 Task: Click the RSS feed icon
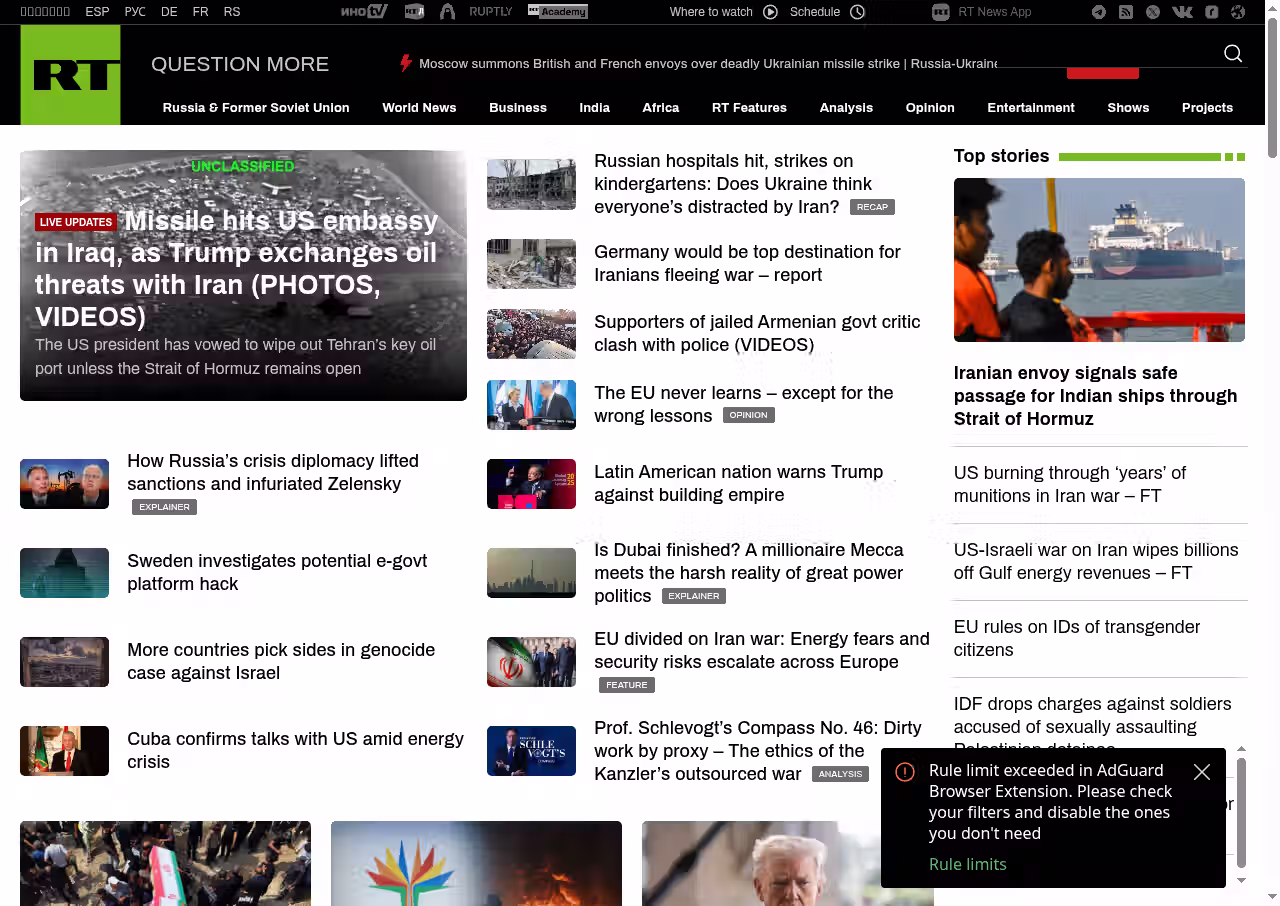[1126, 12]
